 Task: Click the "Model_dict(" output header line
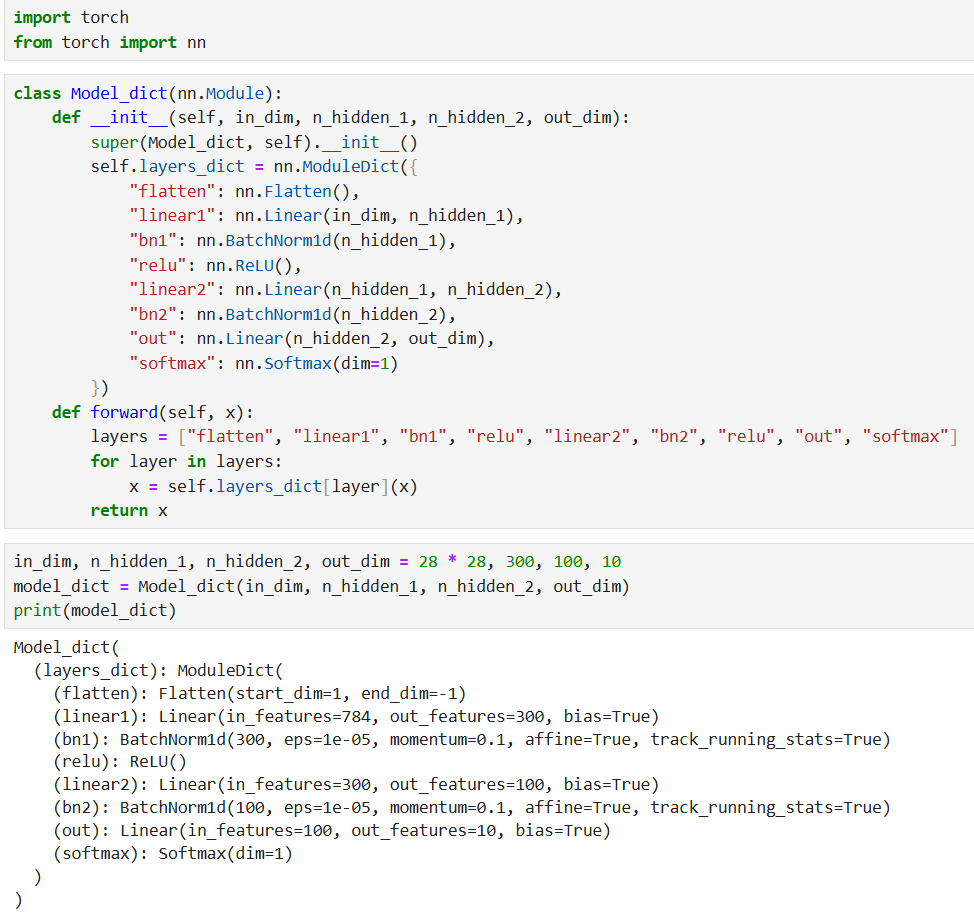[x=66, y=647]
